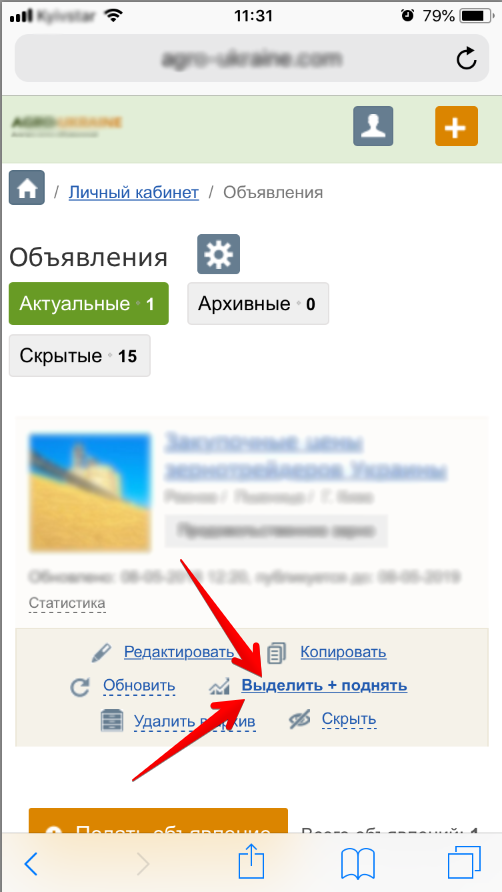Click the Редактировать link
The image size is (502, 892).
tap(179, 652)
